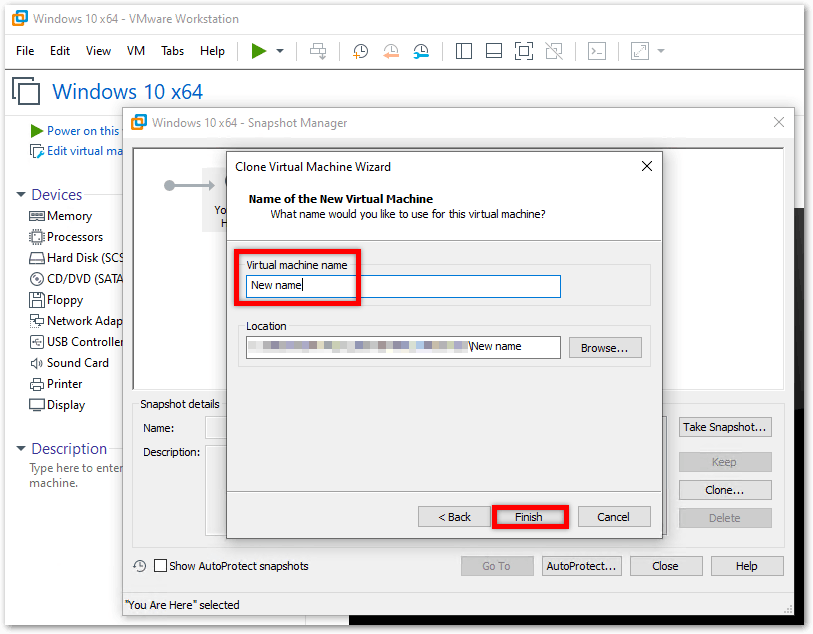This screenshot has height=634, width=813.
Task: Click the Take Snapshot button
Action: 725,427
